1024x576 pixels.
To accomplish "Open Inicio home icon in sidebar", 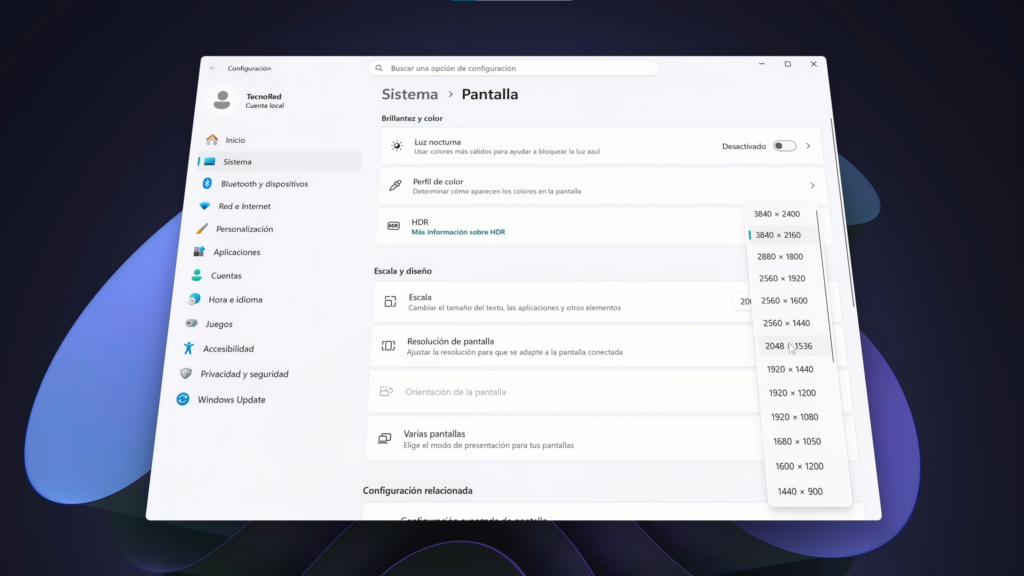I will tap(212, 140).
